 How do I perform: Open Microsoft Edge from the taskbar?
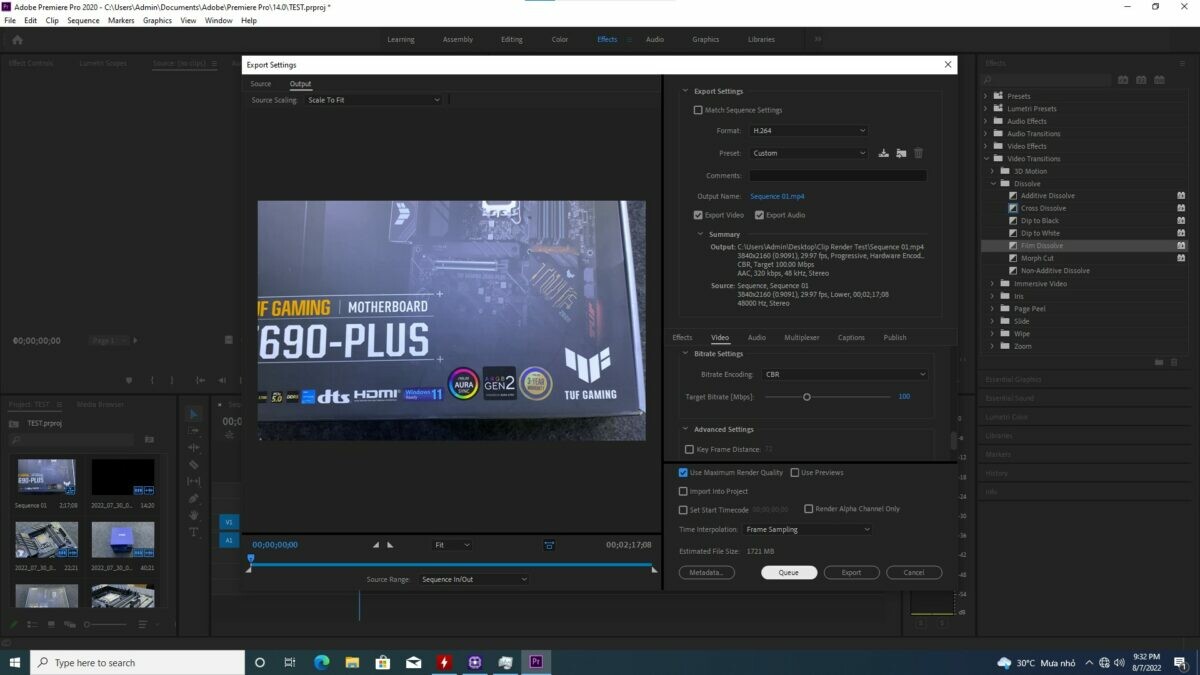click(x=322, y=662)
